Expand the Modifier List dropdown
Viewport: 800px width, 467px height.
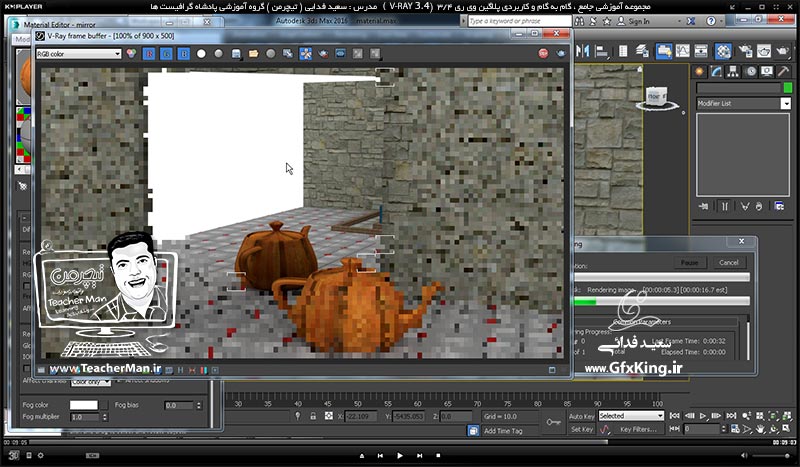[x=786, y=104]
